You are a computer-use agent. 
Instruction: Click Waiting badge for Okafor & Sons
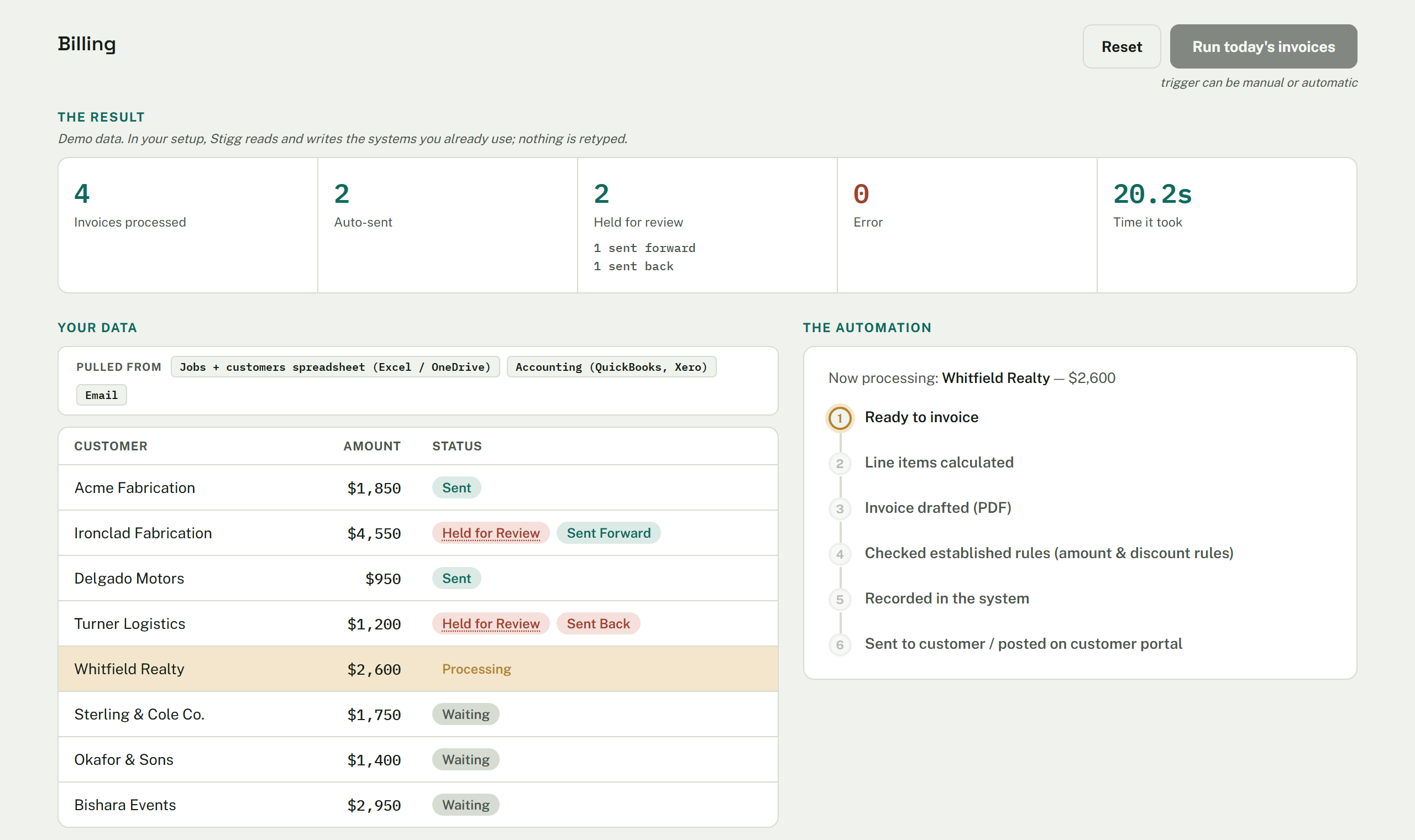[x=466, y=760]
